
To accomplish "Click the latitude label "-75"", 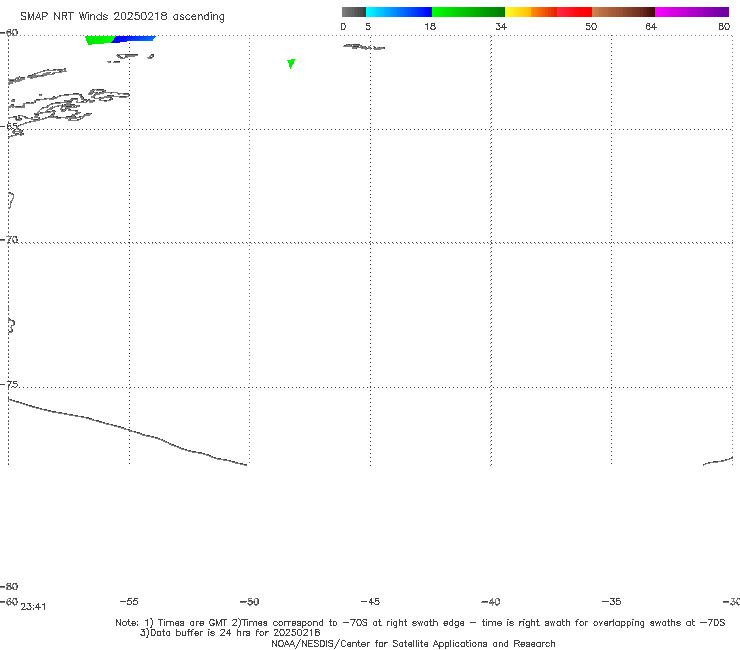I will tap(9, 384).
